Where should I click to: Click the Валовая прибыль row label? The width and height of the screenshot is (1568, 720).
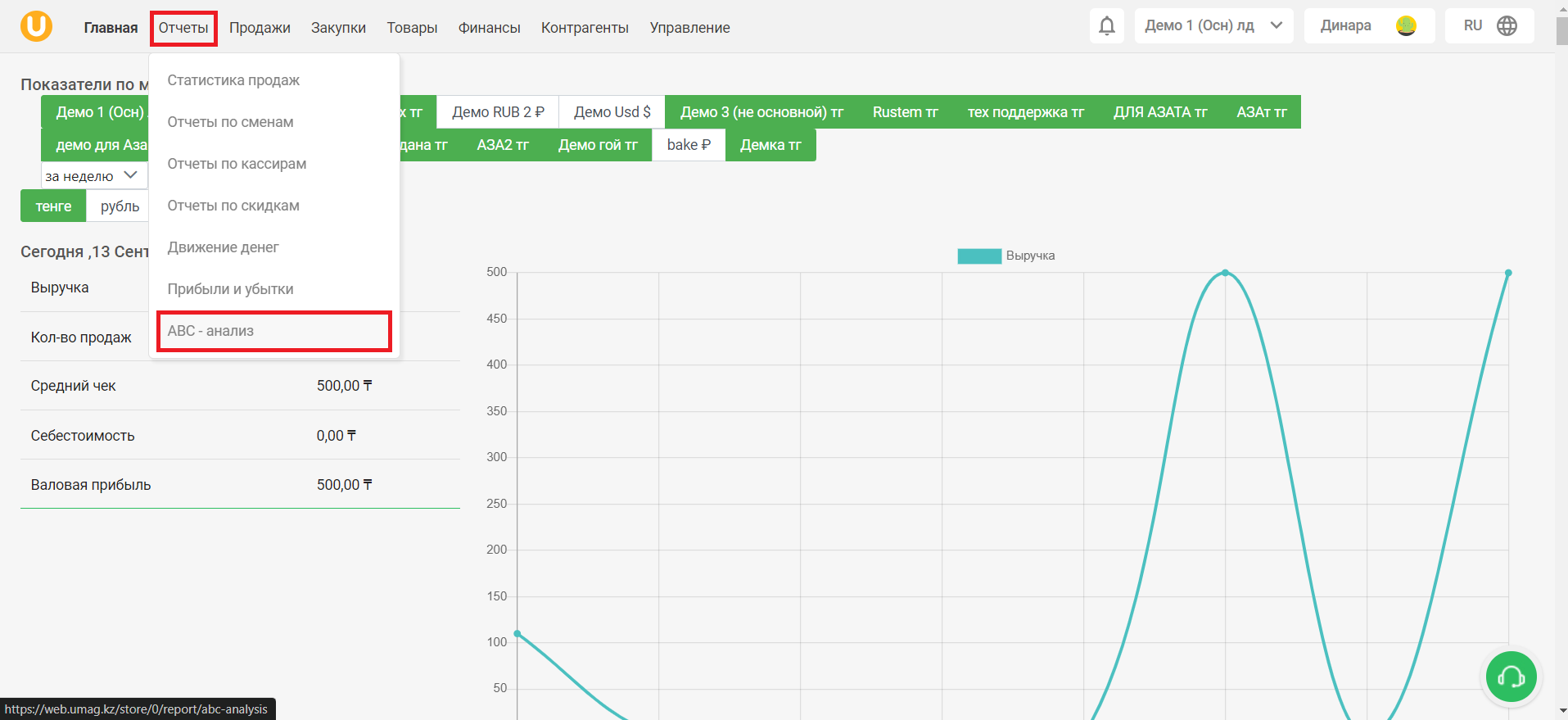pos(91,485)
